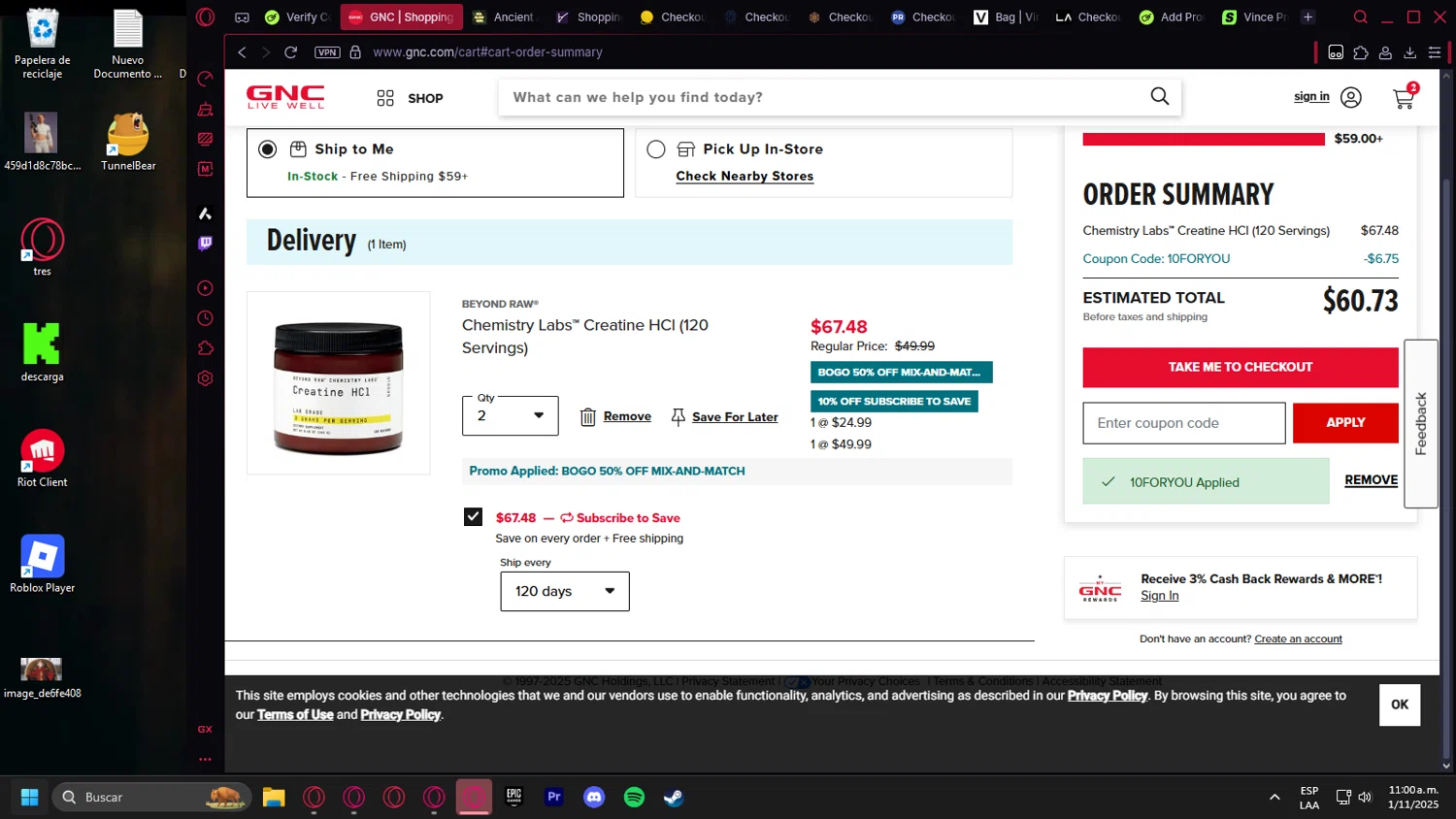This screenshot has width=1456, height=819.
Task: Switch to the Vince Pr tab
Action: 1255,16
